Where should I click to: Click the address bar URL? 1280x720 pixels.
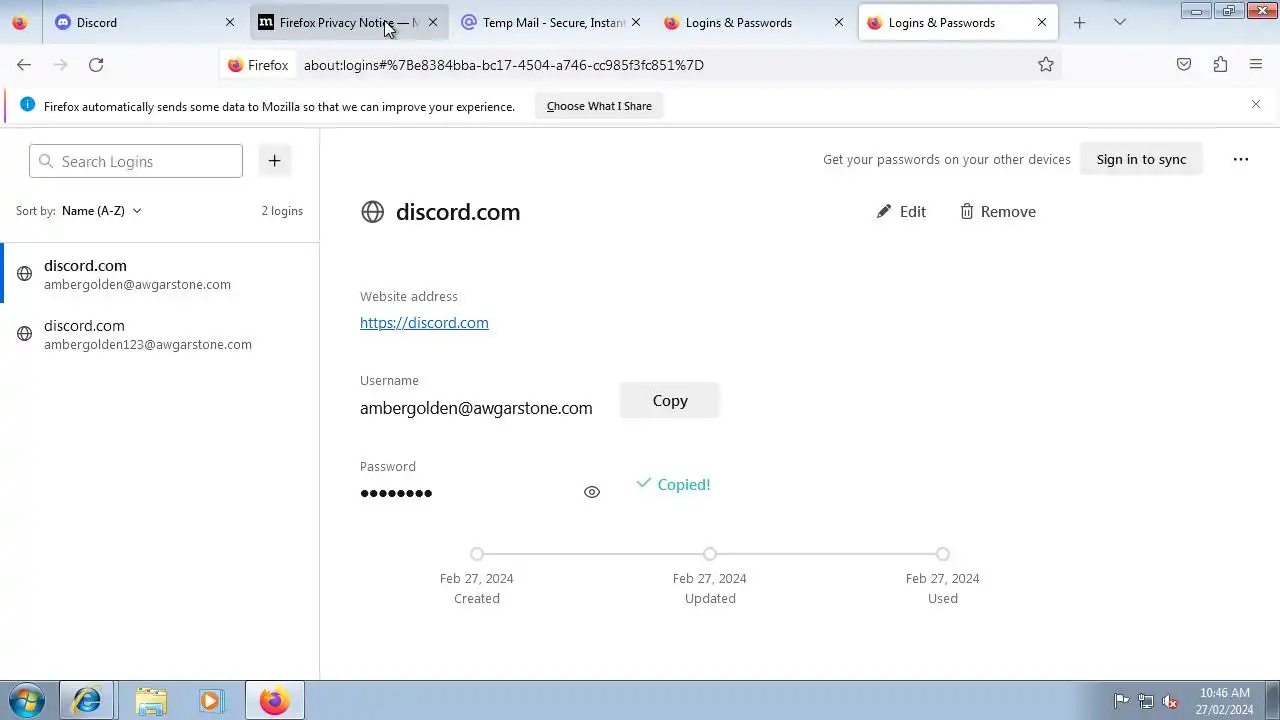504,65
